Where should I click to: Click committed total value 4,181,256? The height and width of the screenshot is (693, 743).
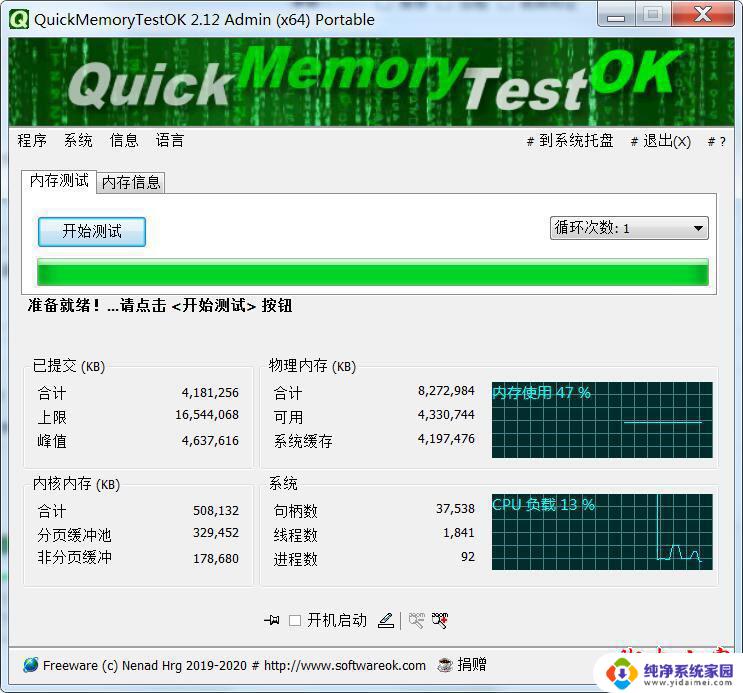(x=210, y=392)
